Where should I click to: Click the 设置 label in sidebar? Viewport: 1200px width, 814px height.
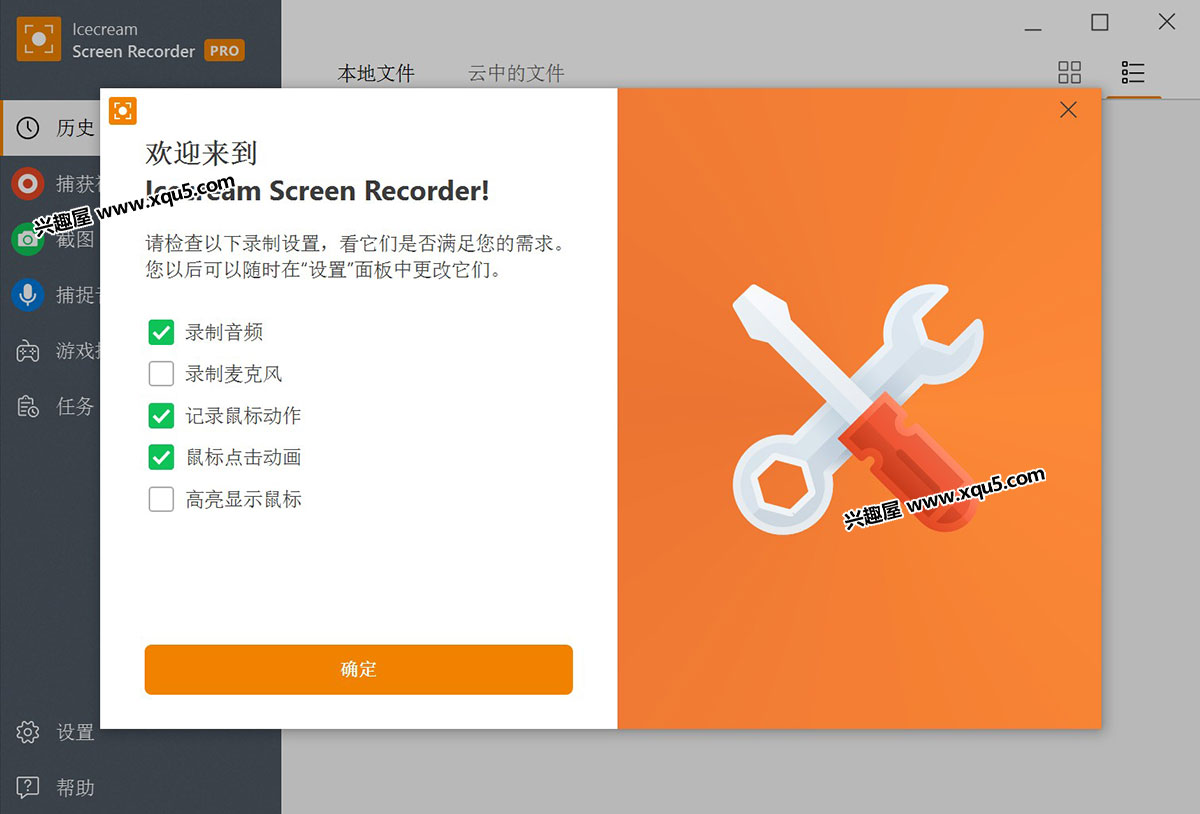(x=75, y=732)
